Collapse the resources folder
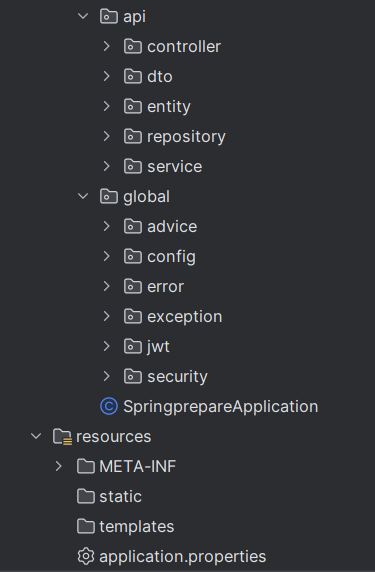The image size is (375, 572). coord(36,436)
